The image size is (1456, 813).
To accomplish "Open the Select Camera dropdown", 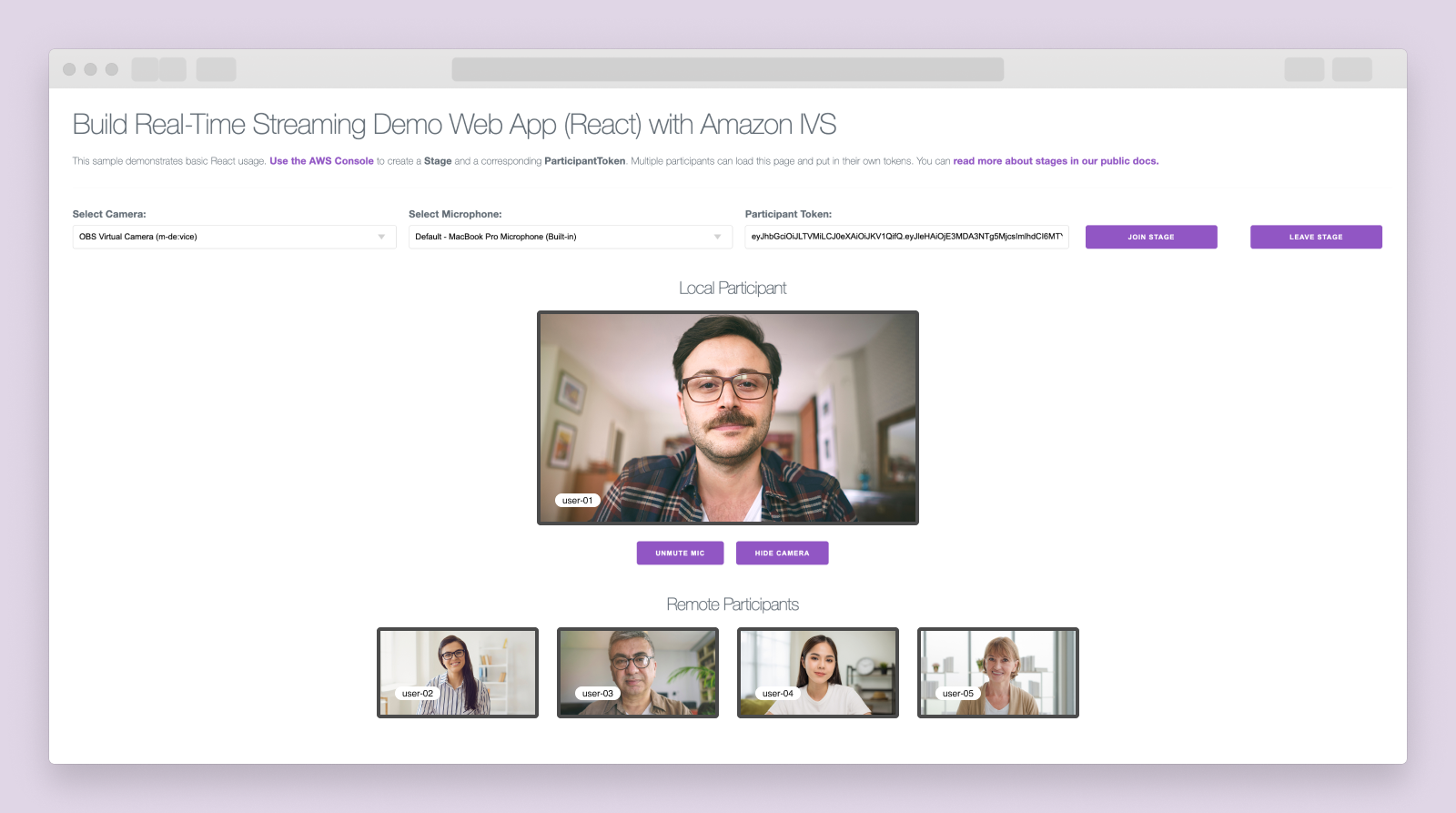I will pyautogui.click(x=234, y=237).
